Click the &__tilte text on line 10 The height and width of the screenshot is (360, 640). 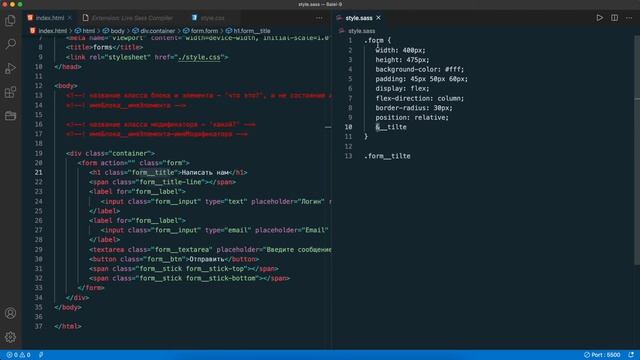[391, 127]
